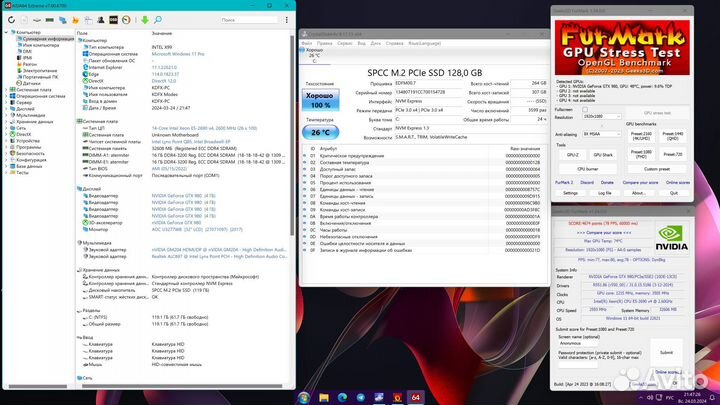This screenshot has height=405, width=720.
Task: Expand the Дисплей tree node
Action: click(6, 109)
